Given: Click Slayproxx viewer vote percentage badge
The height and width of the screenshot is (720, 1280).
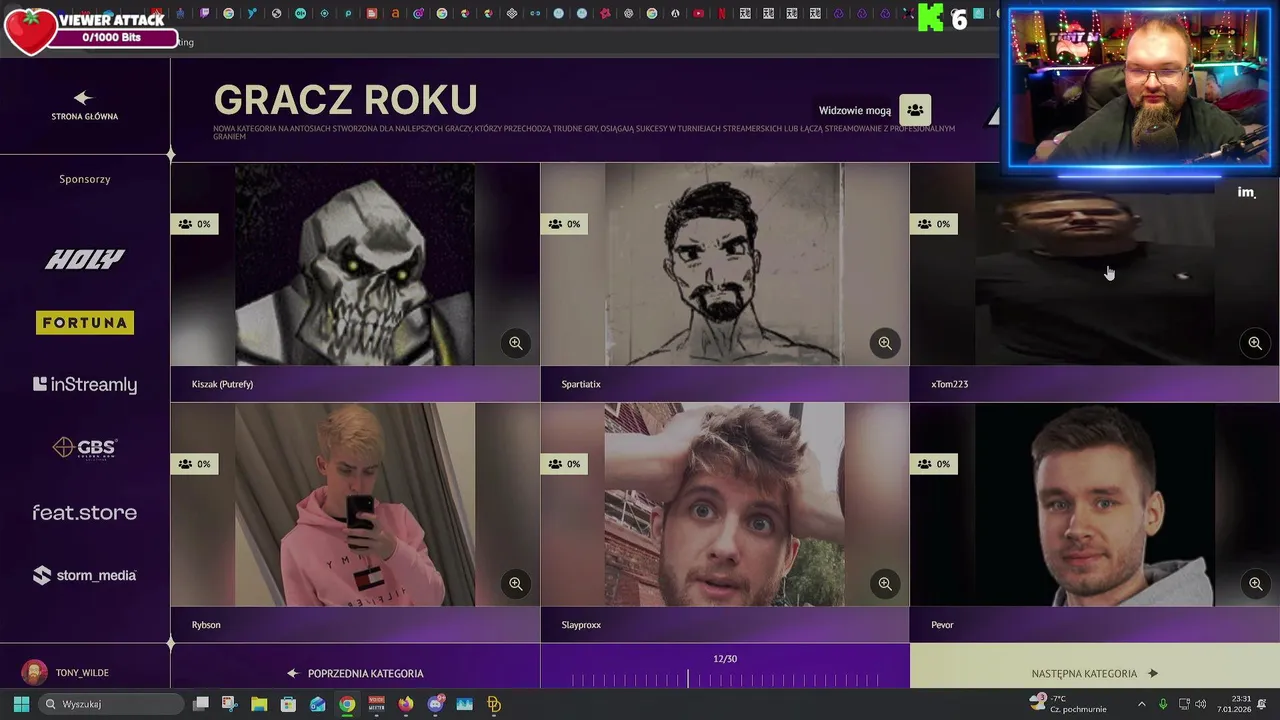Looking at the screenshot, I should (564, 464).
